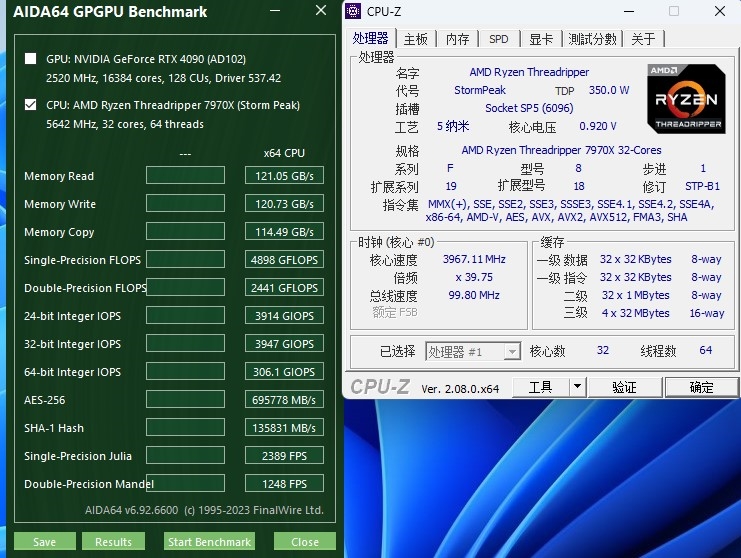The width and height of the screenshot is (741, 558).
Task: Close the AIDA64 window using title bar X
Action: [x=321, y=10]
